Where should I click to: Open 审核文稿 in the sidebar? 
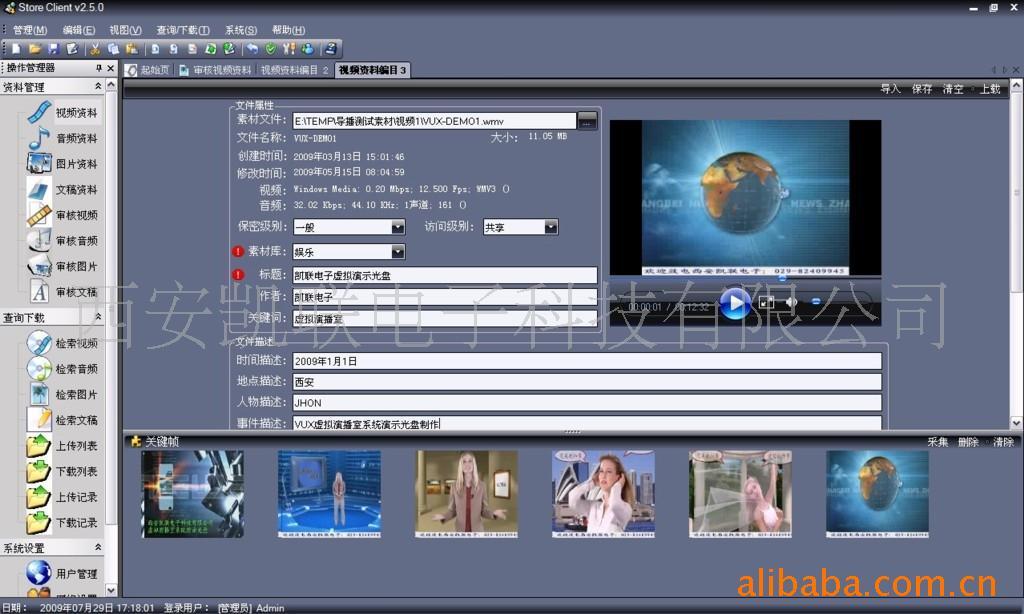click(63, 291)
